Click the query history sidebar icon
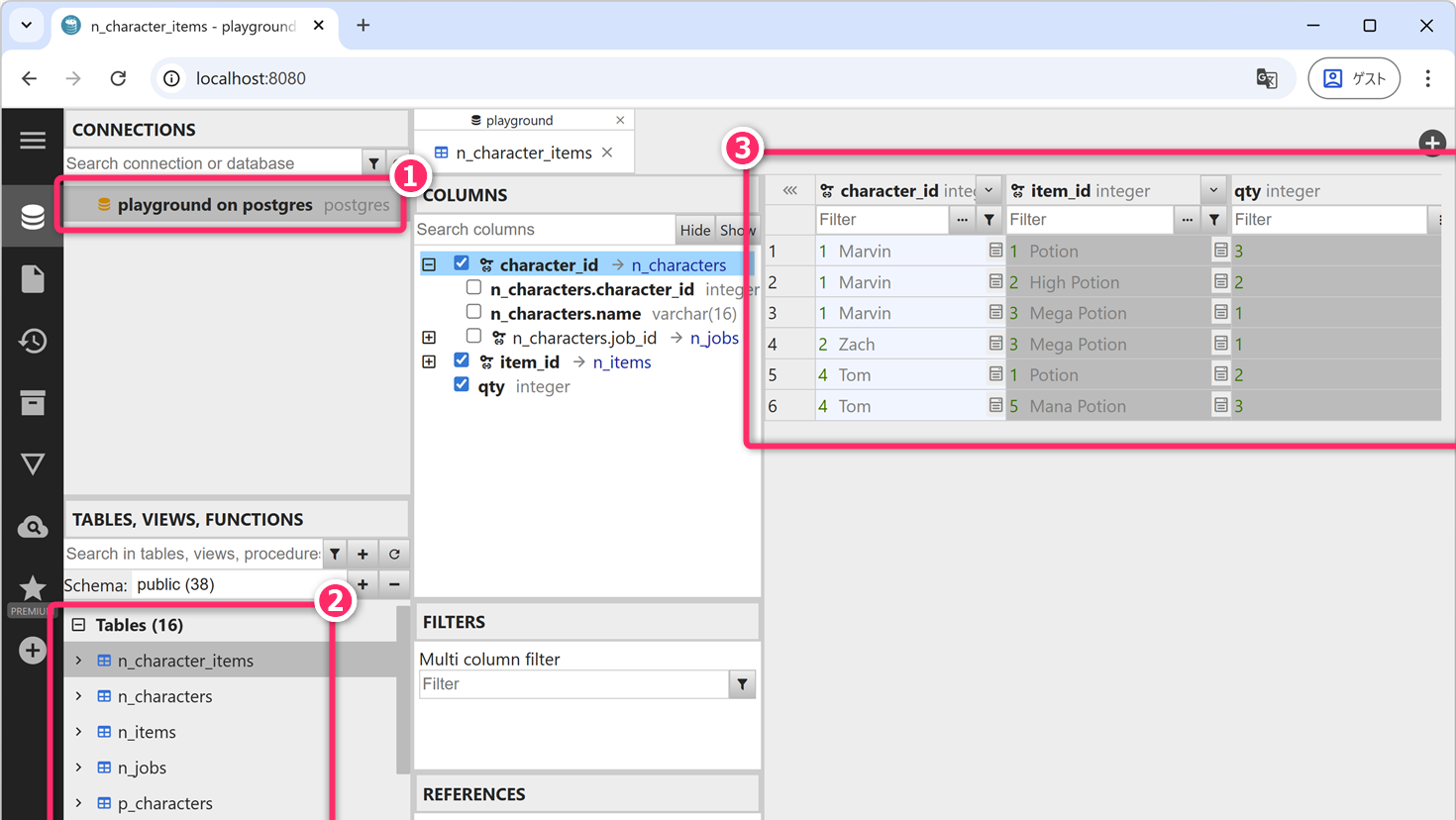1456x820 pixels. (33, 341)
